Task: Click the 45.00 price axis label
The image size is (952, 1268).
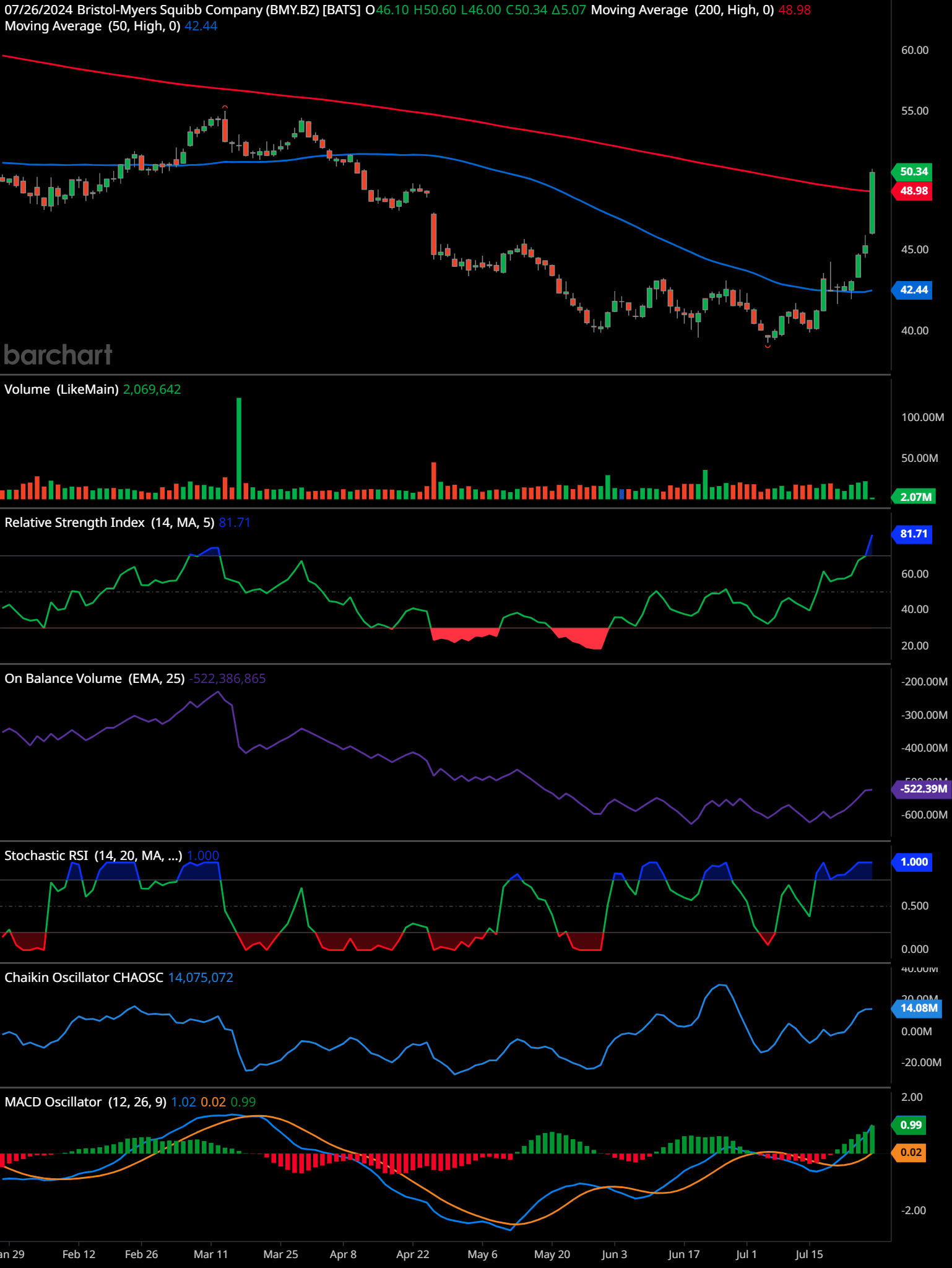Action: click(915, 250)
